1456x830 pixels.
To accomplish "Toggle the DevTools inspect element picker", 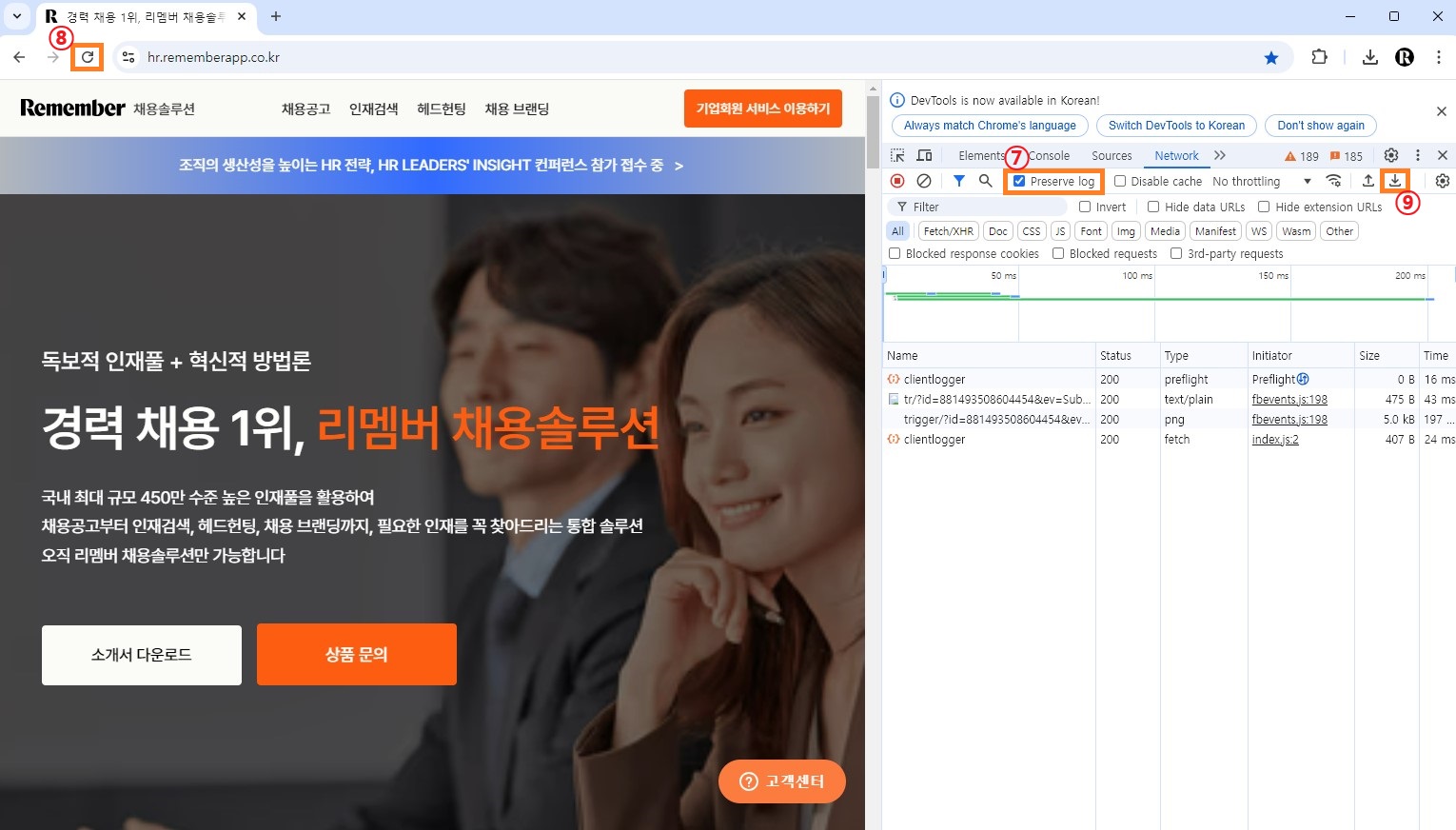I will pyautogui.click(x=897, y=155).
